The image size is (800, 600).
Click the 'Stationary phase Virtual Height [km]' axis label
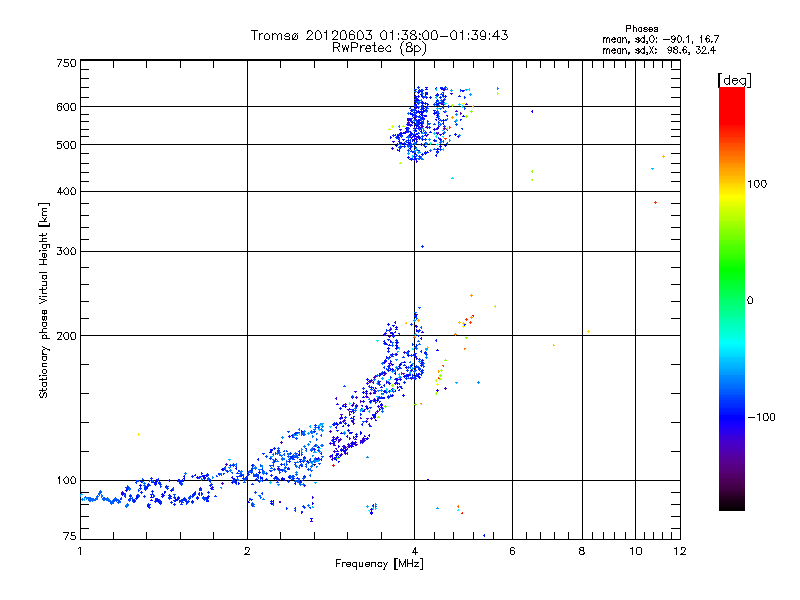(44, 300)
